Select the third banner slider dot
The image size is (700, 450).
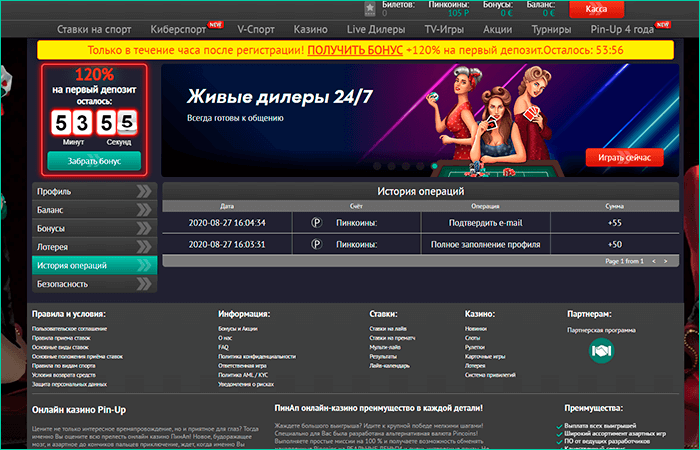point(406,166)
